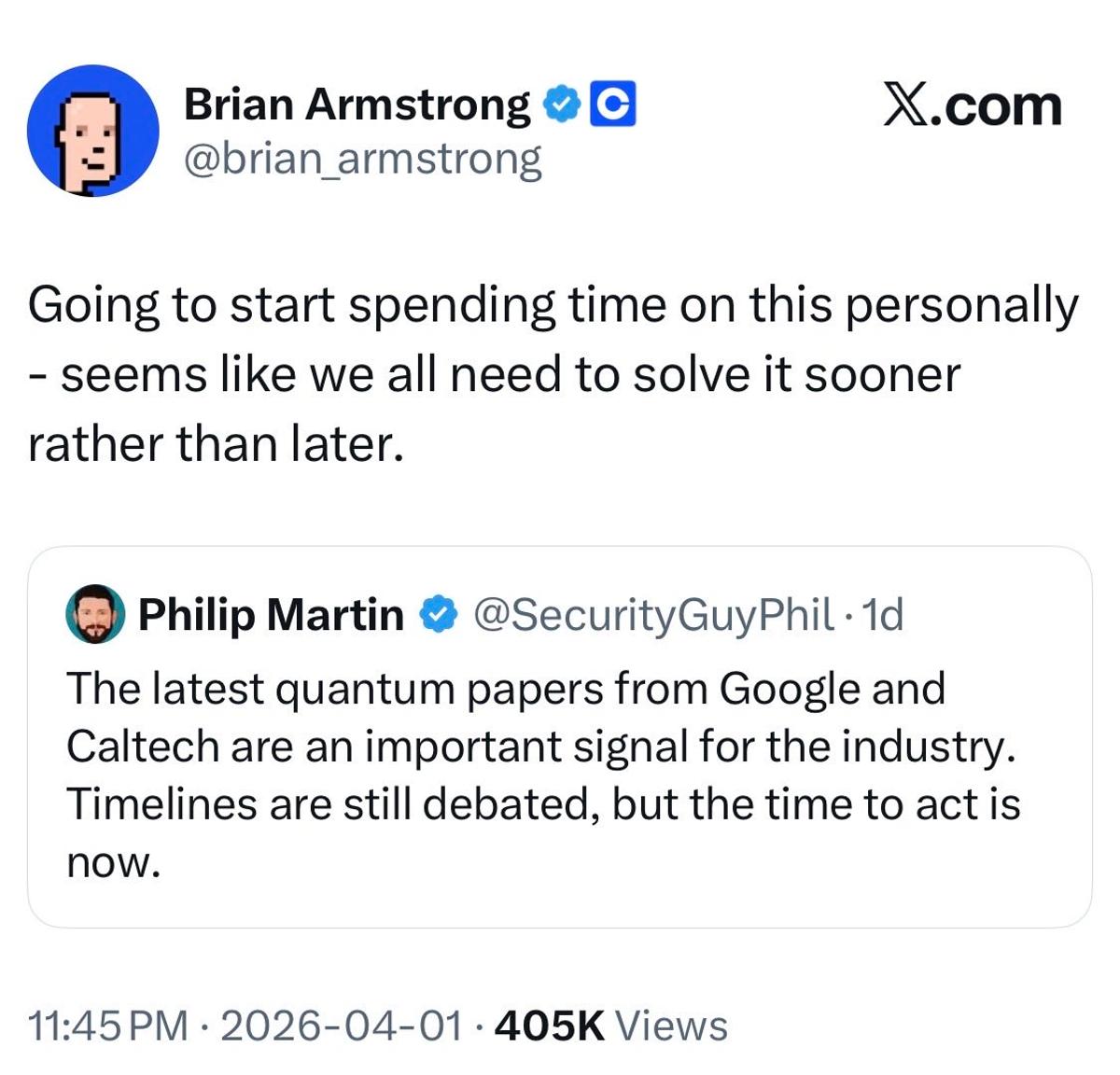Click the blue verified badge next to Brian Armstrong

[561, 103]
